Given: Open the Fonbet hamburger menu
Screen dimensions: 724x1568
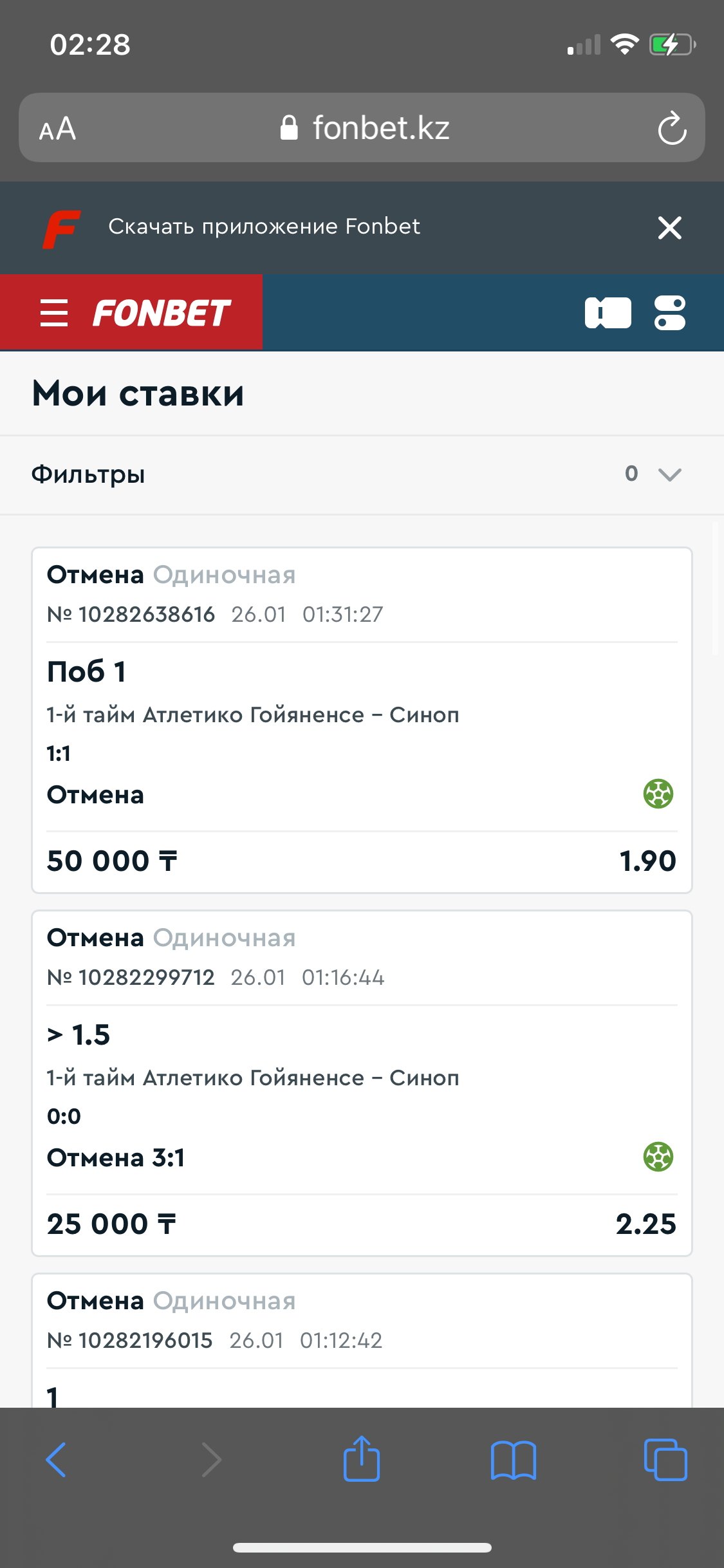Looking at the screenshot, I should 54,313.
